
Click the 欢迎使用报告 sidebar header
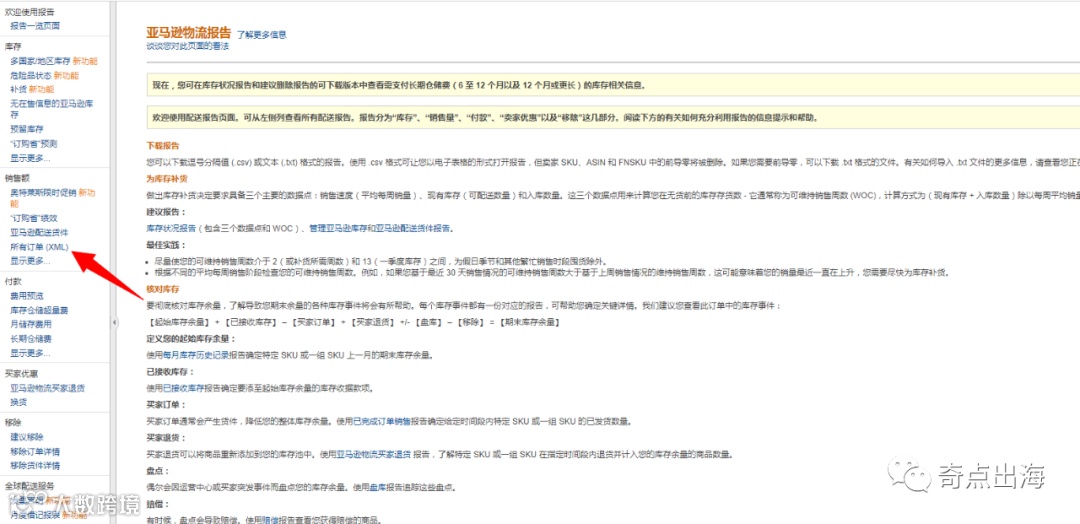tap(30, 12)
